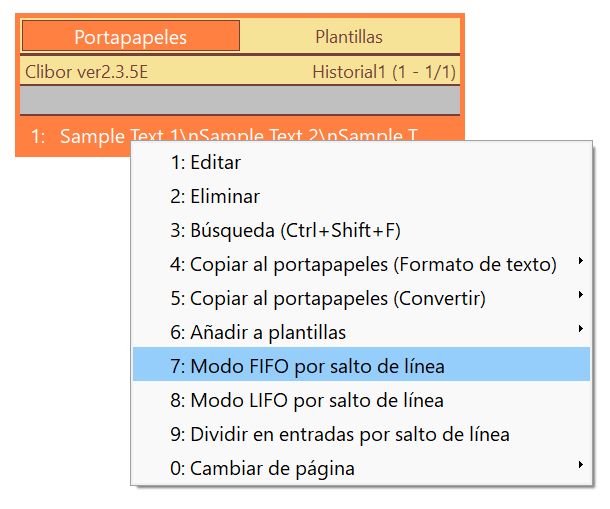Click the Clibor ver2.3.5E header label

click(86, 72)
